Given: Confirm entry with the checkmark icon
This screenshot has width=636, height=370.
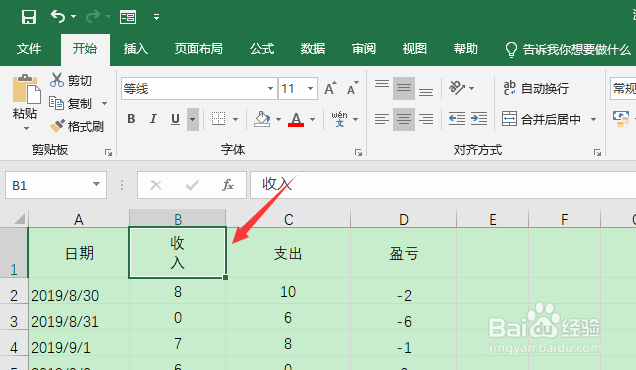Looking at the screenshot, I should 192,185.
